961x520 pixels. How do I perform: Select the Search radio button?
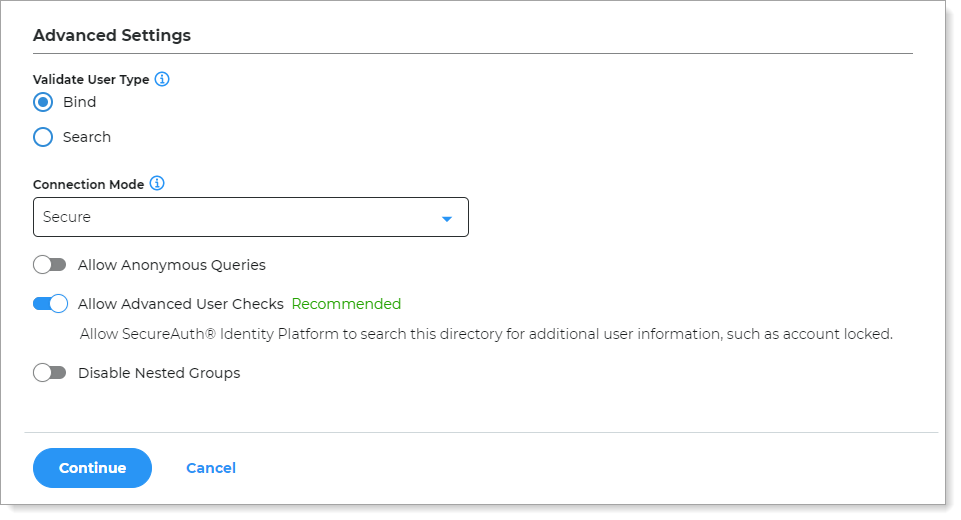click(x=43, y=137)
